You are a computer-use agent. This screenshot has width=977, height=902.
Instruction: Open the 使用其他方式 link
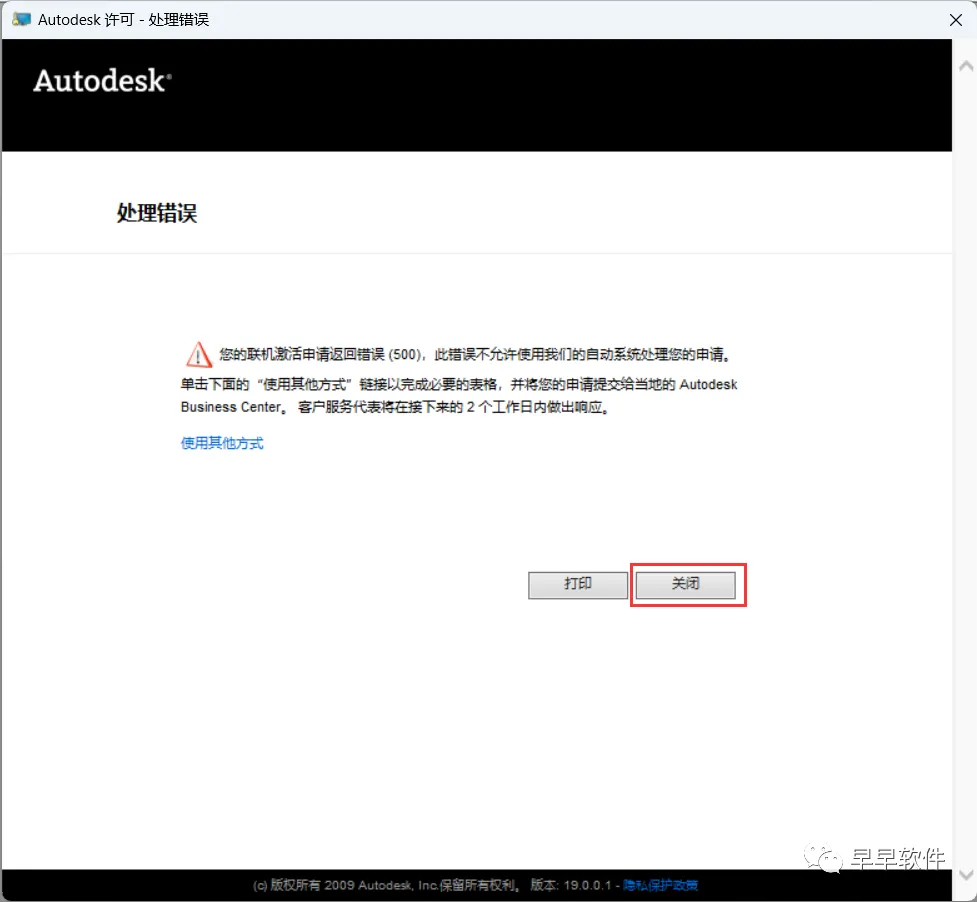222,443
